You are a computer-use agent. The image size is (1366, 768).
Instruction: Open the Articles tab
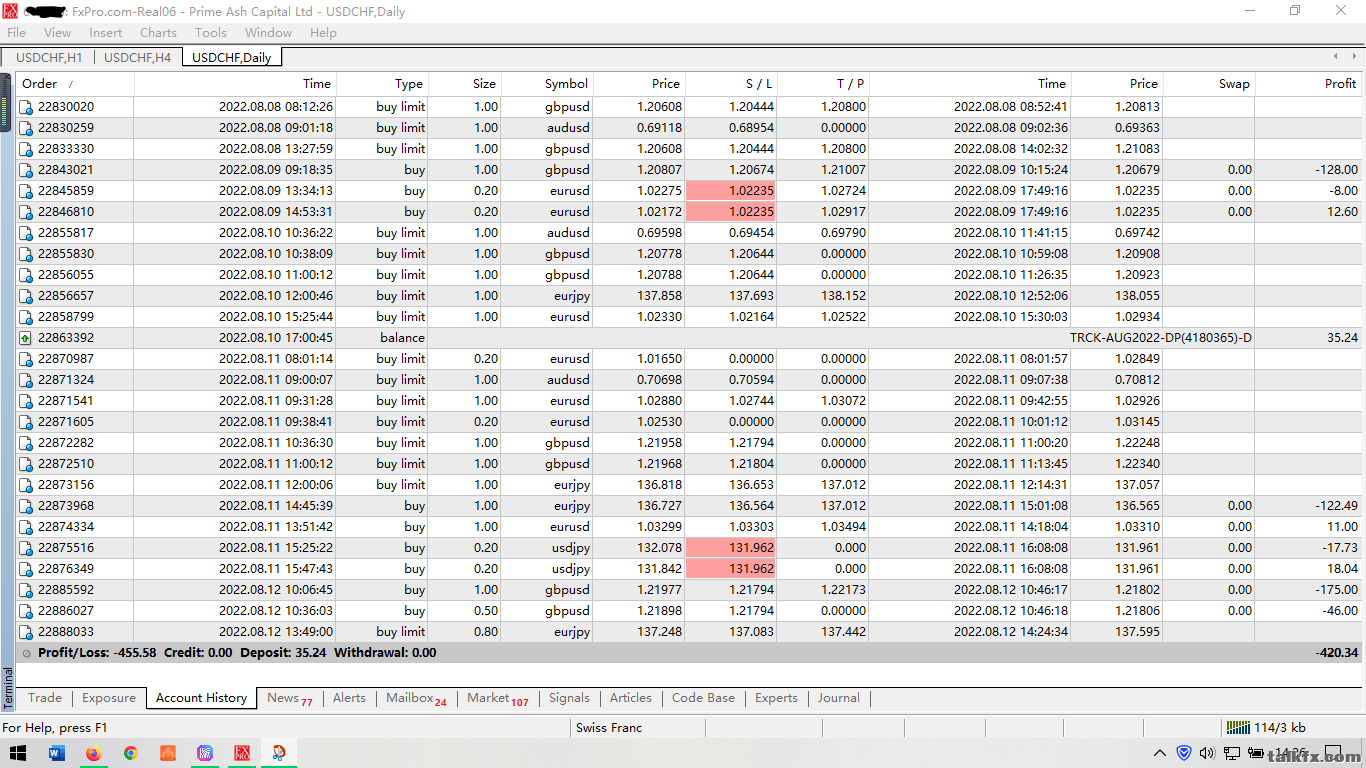click(x=631, y=698)
